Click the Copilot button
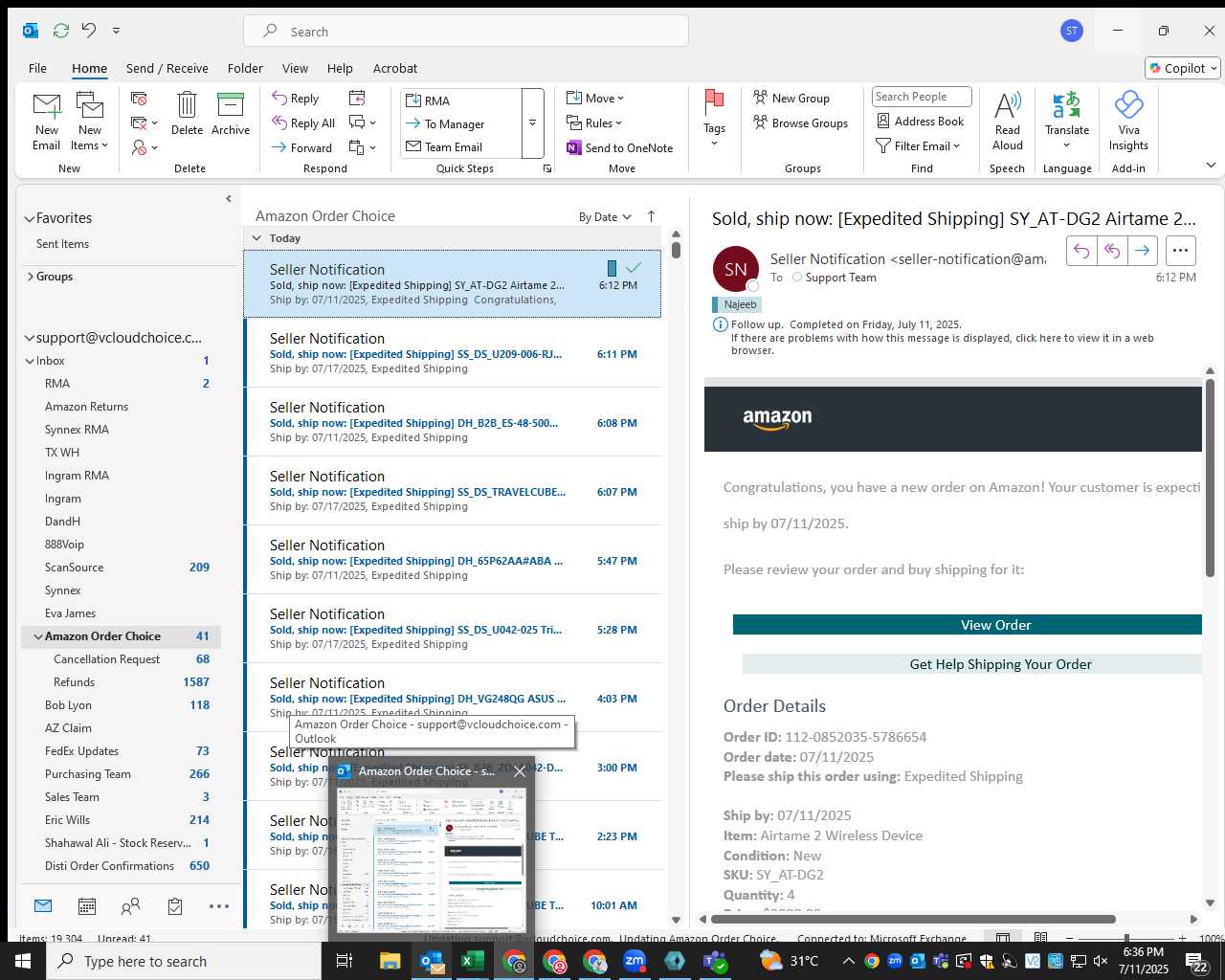This screenshot has width=1225, height=980. (x=1183, y=68)
